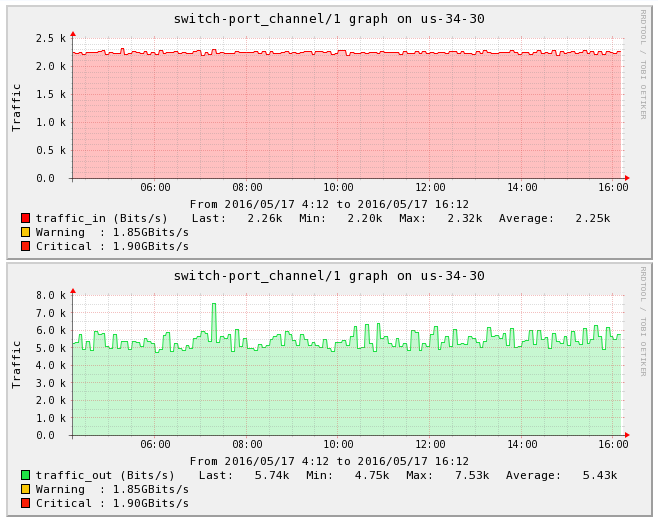Click the red y-axis arrow on the bottom graph
This screenshot has width=658, height=519.
point(72,290)
